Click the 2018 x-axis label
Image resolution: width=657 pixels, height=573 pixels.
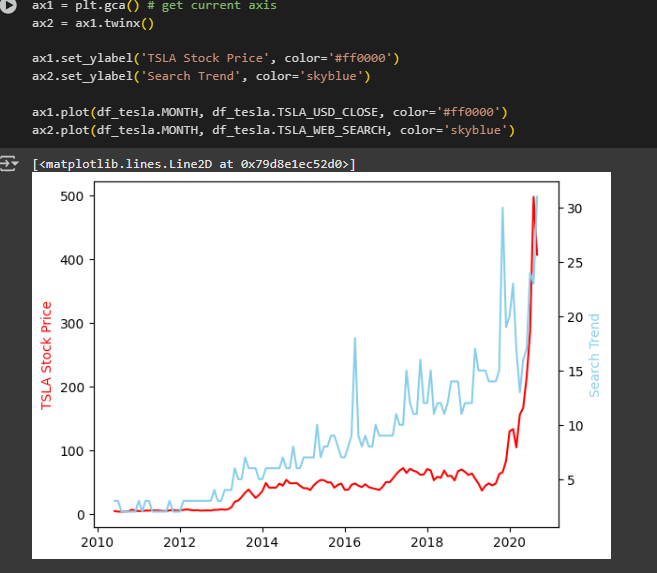(x=427, y=542)
